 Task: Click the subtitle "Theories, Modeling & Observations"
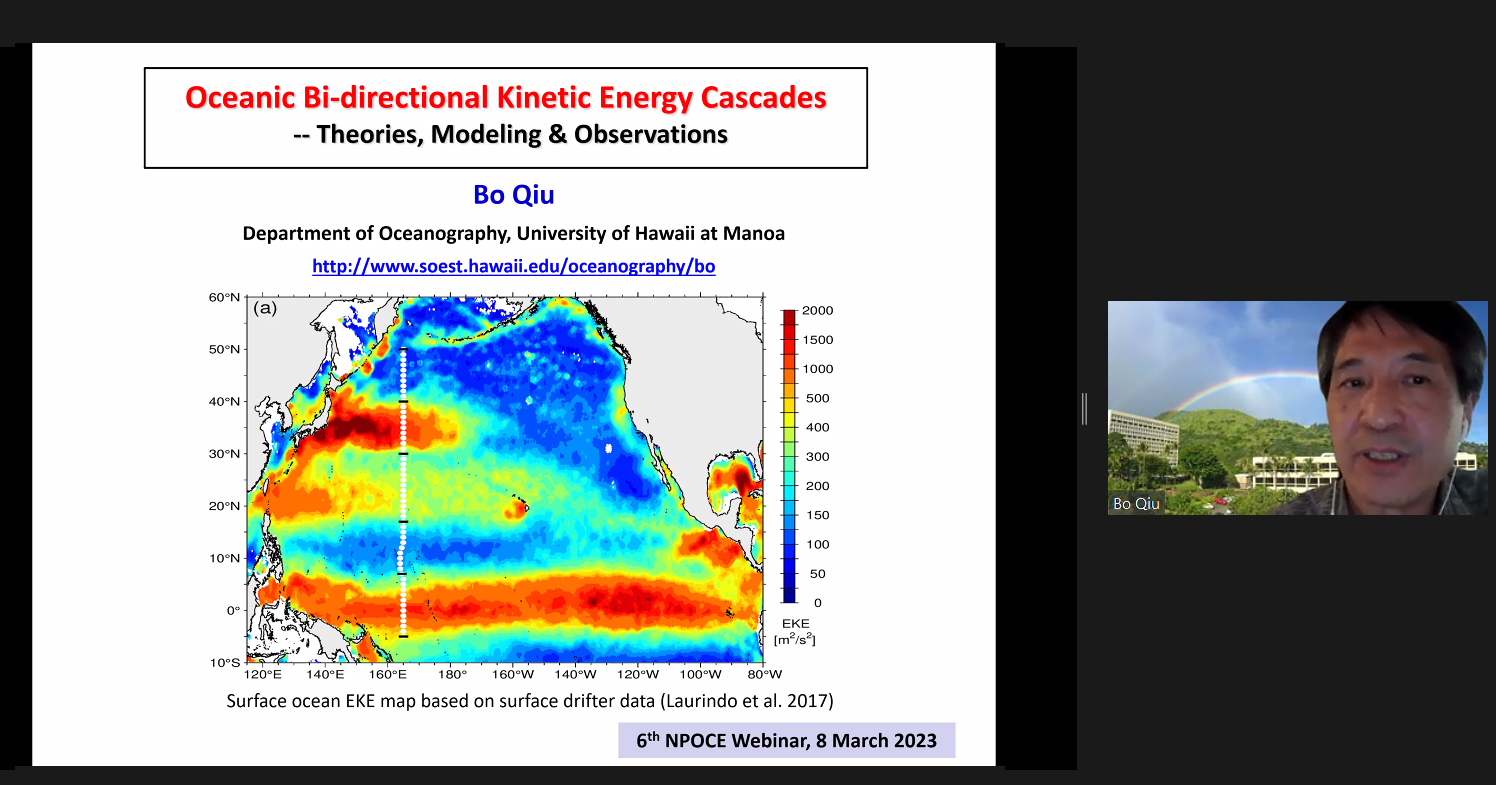(x=521, y=134)
